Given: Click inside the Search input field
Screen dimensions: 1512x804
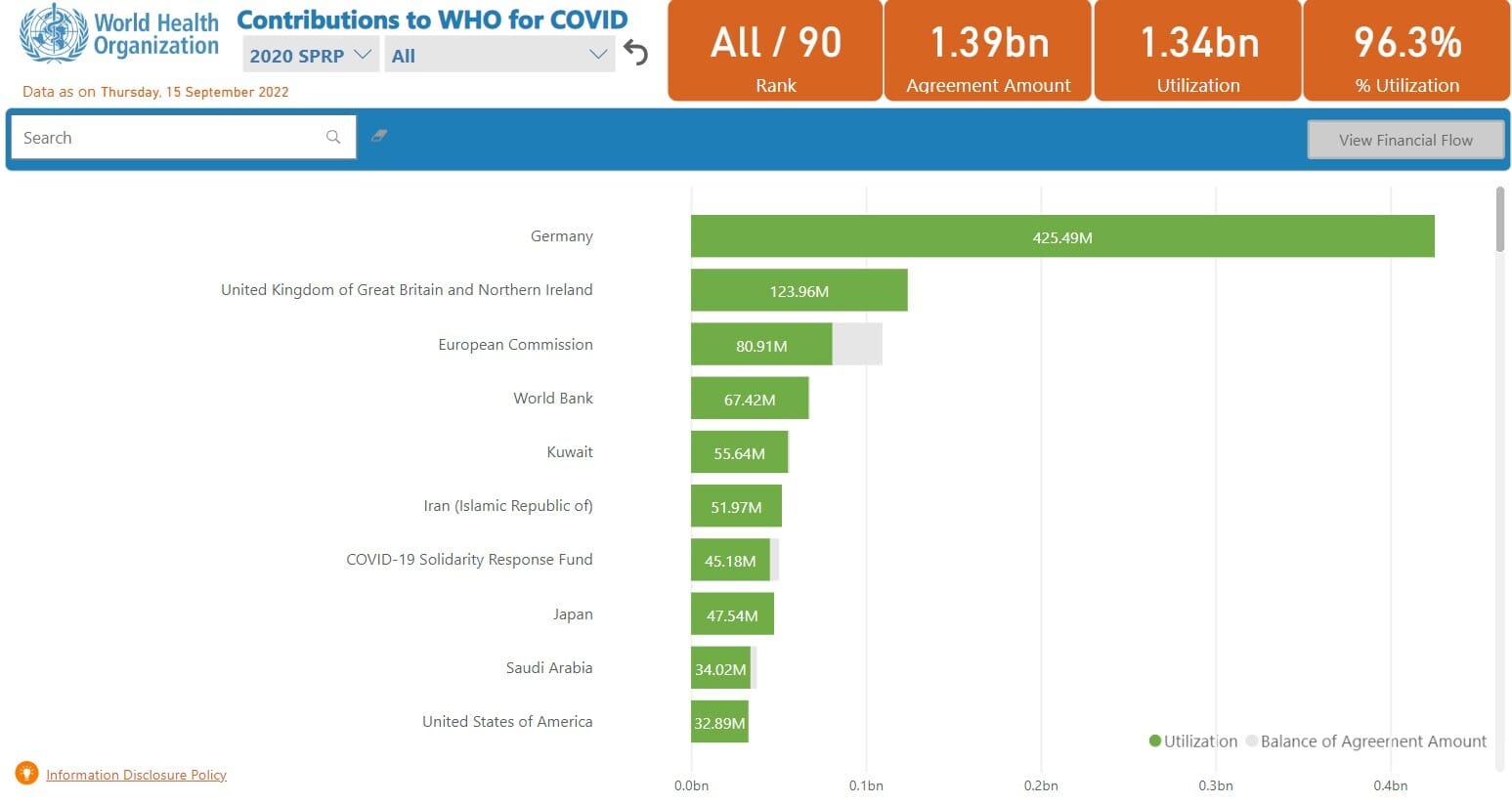Looking at the screenshot, I should [183, 138].
